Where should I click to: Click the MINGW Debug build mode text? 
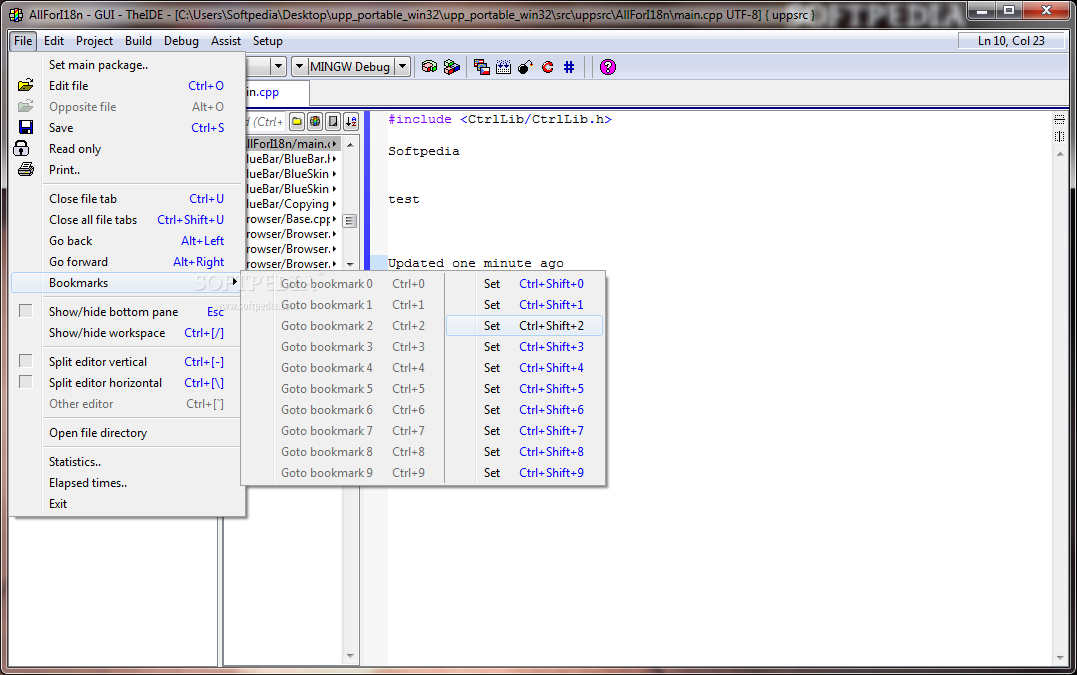pos(350,67)
